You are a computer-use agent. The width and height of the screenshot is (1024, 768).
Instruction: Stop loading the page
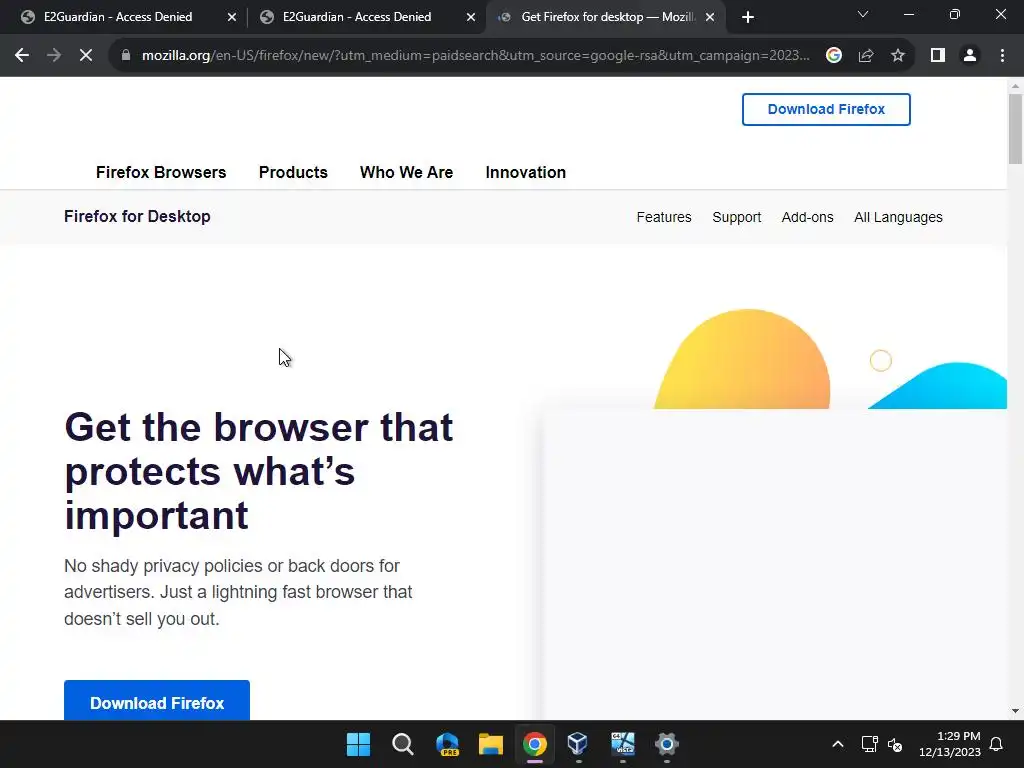[x=86, y=56]
